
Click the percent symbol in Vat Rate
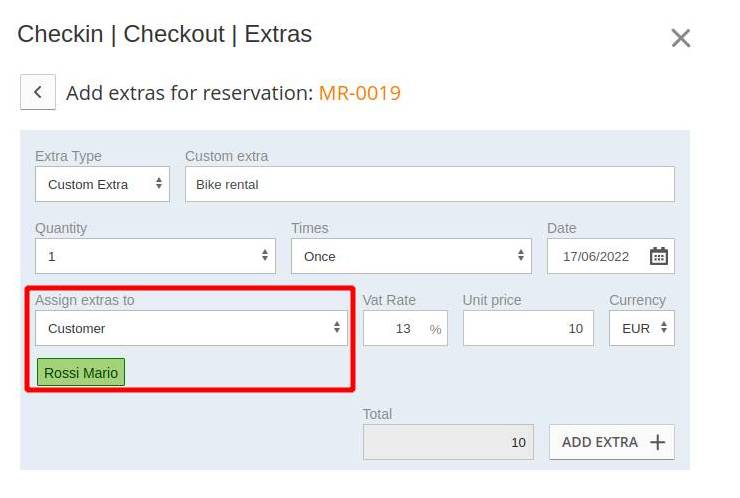click(435, 329)
